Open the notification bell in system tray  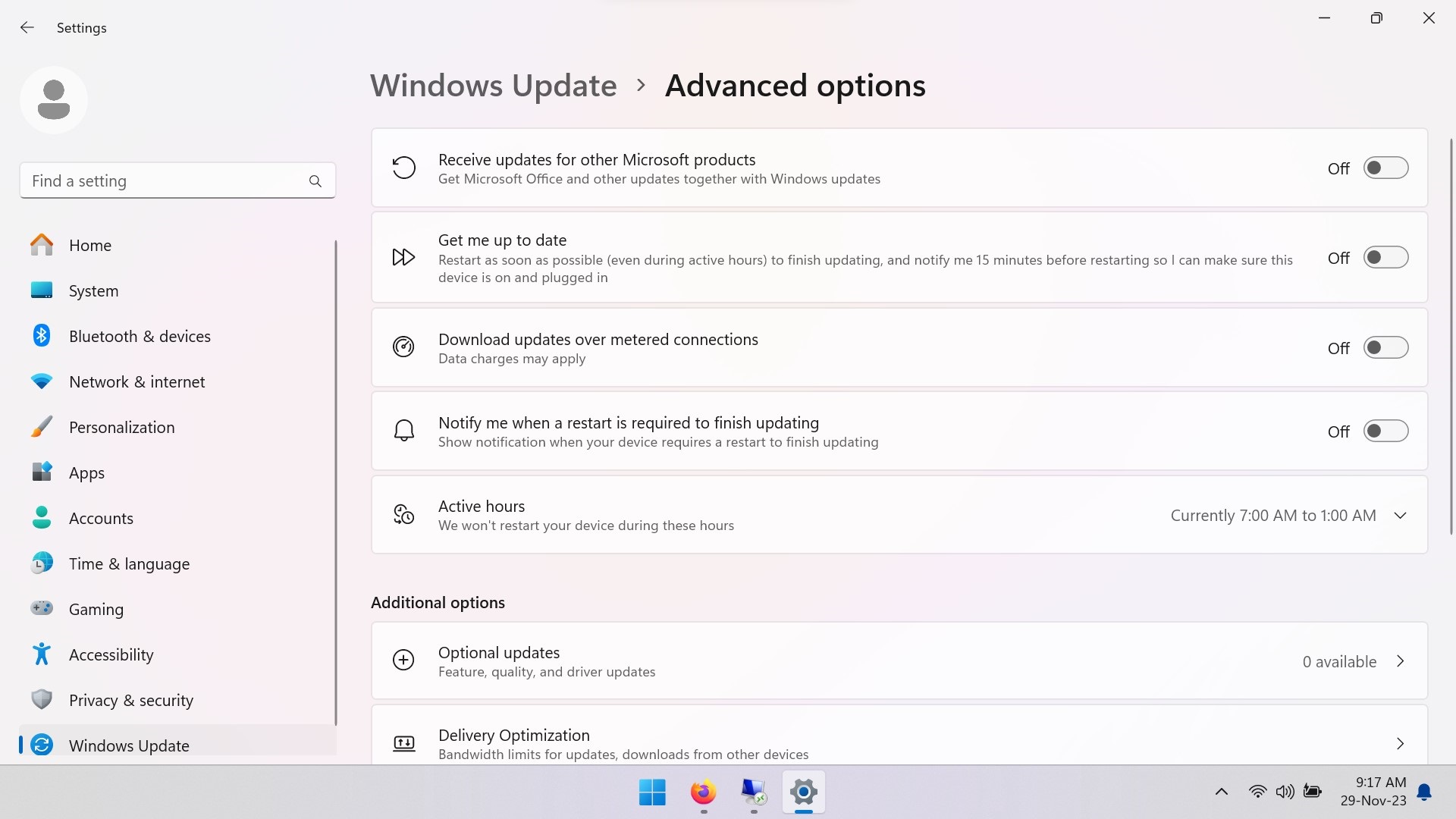(x=1425, y=792)
